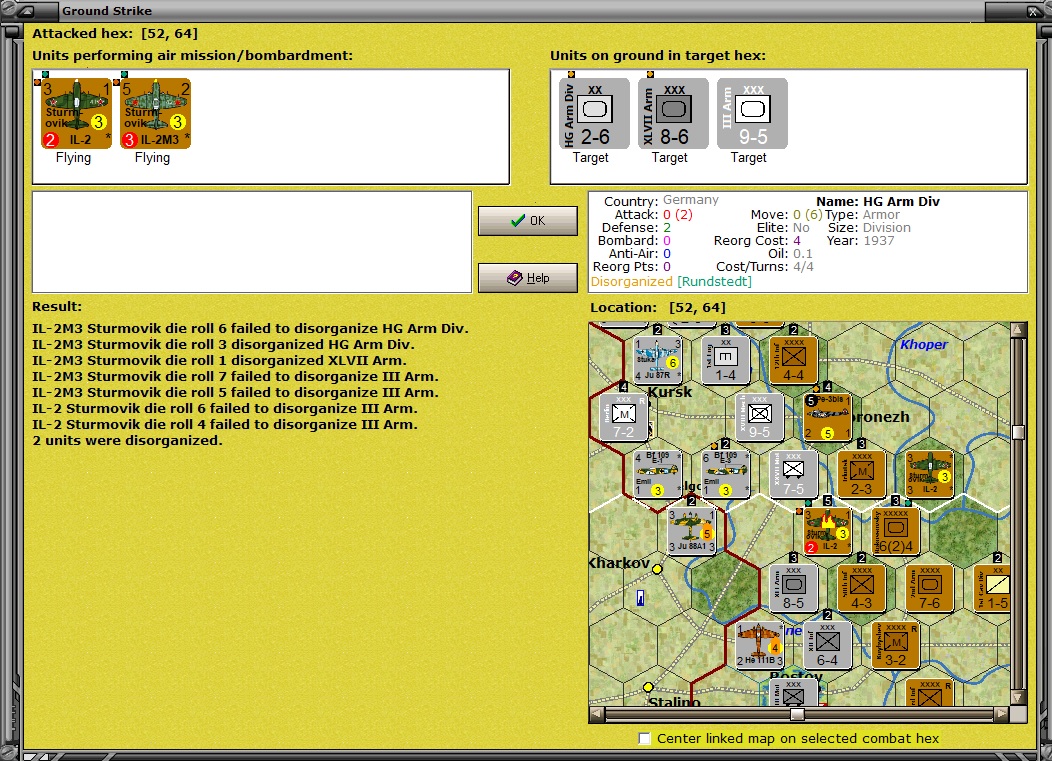This screenshot has width=1052, height=761.
Task: Click the 4-4 Soviet infantry army counter
Action: point(794,359)
